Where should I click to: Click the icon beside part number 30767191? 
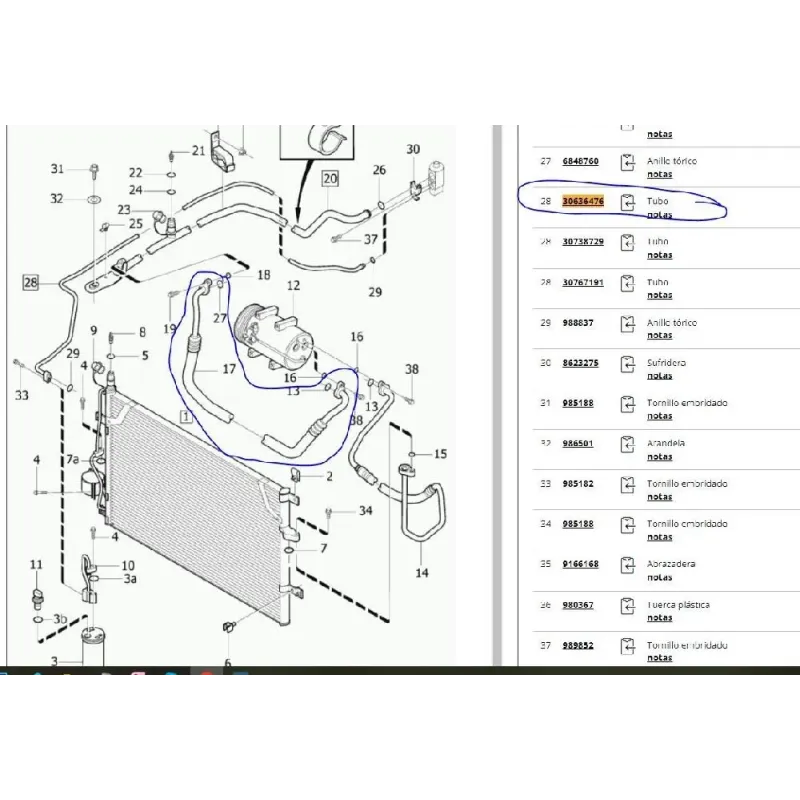[628, 283]
